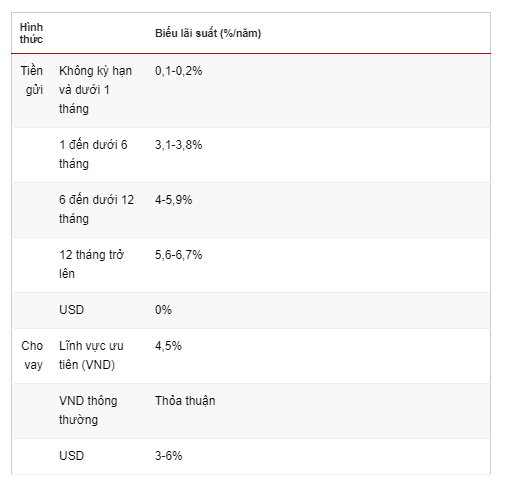
Task: Click 'Không kỳ hạn và dưới 1 tháng' cell
Action: (95, 90)
